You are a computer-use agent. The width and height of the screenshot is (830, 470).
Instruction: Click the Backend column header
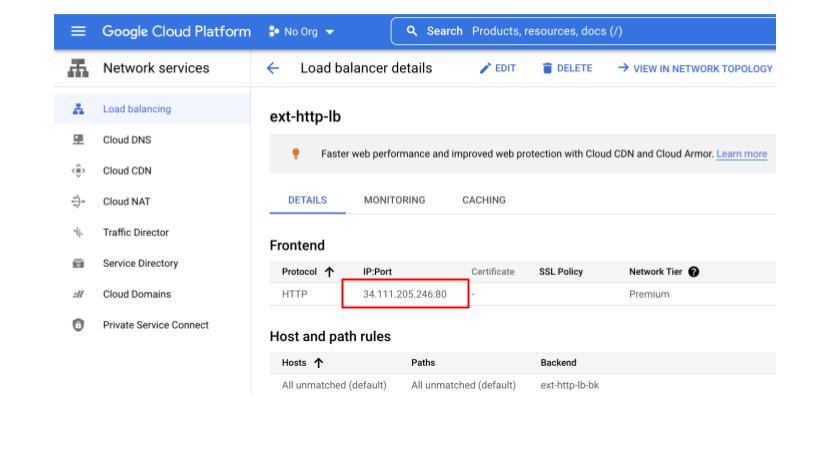(558, 363)
